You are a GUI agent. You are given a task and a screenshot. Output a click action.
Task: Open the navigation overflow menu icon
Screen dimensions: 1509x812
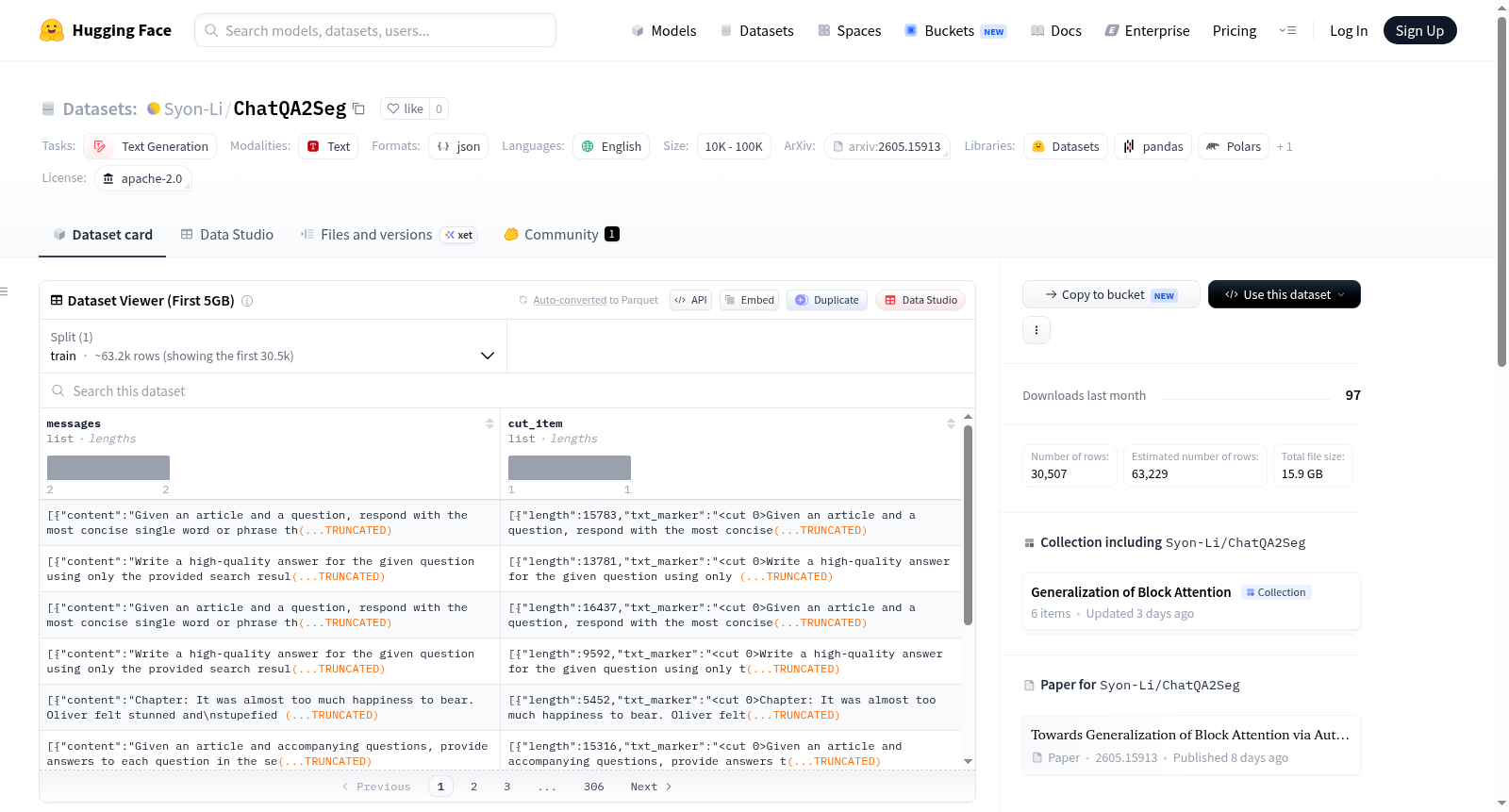[1287, 30]
